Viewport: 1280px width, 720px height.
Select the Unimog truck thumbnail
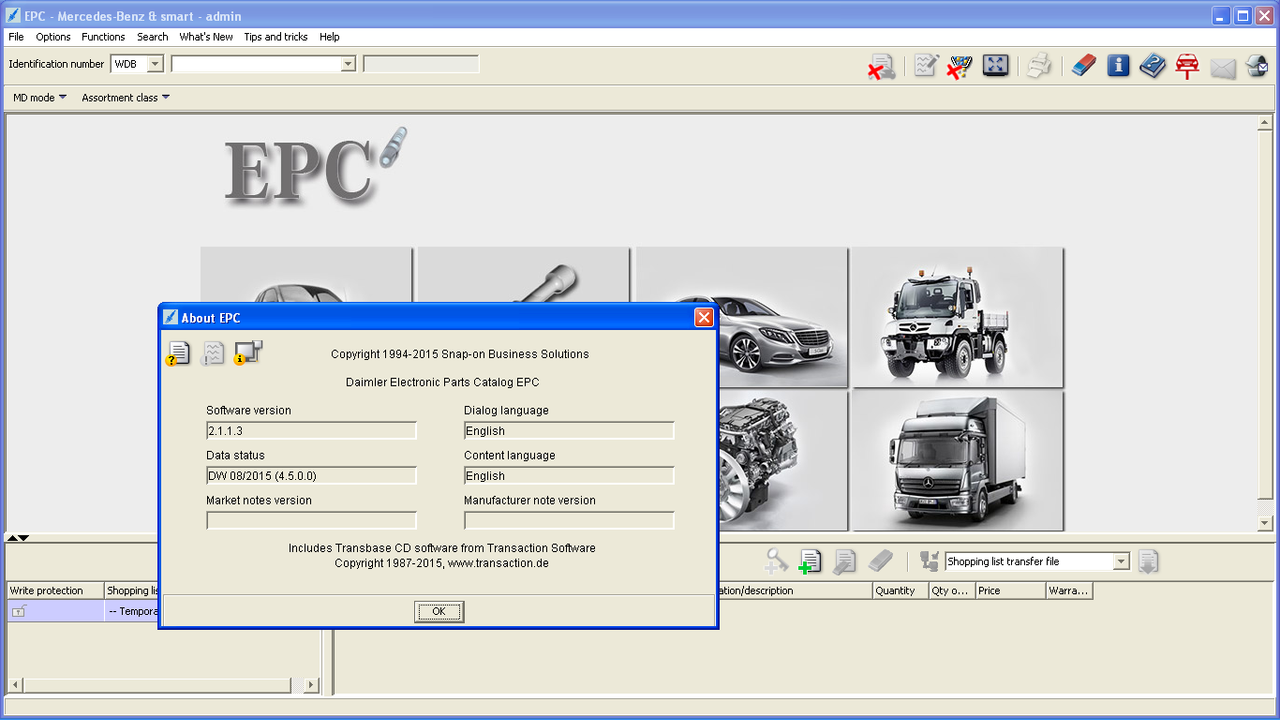pos(957,317)
